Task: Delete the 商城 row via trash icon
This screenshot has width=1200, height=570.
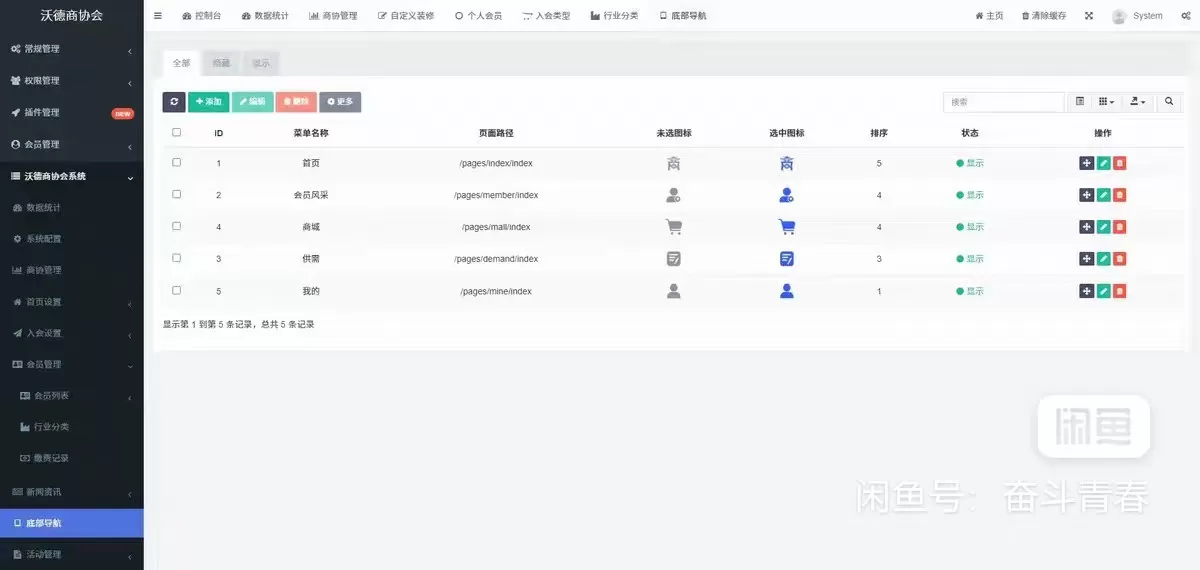Action: (x=1120, y=227)
